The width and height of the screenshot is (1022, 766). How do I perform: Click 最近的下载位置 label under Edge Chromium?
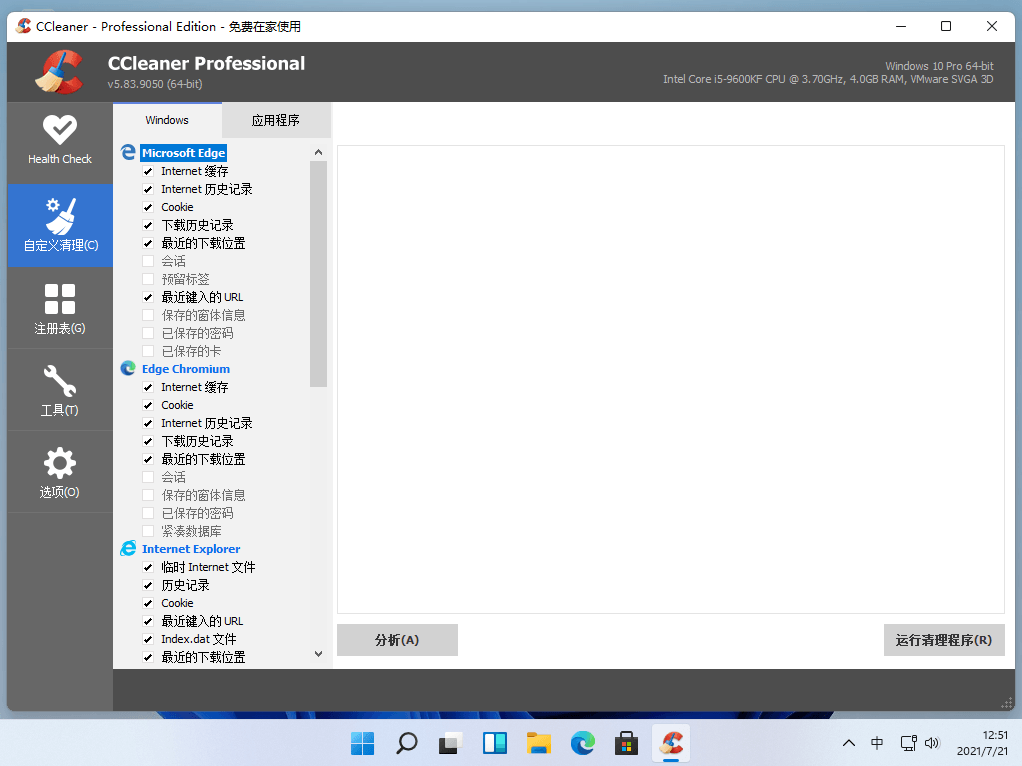[203, 460]
